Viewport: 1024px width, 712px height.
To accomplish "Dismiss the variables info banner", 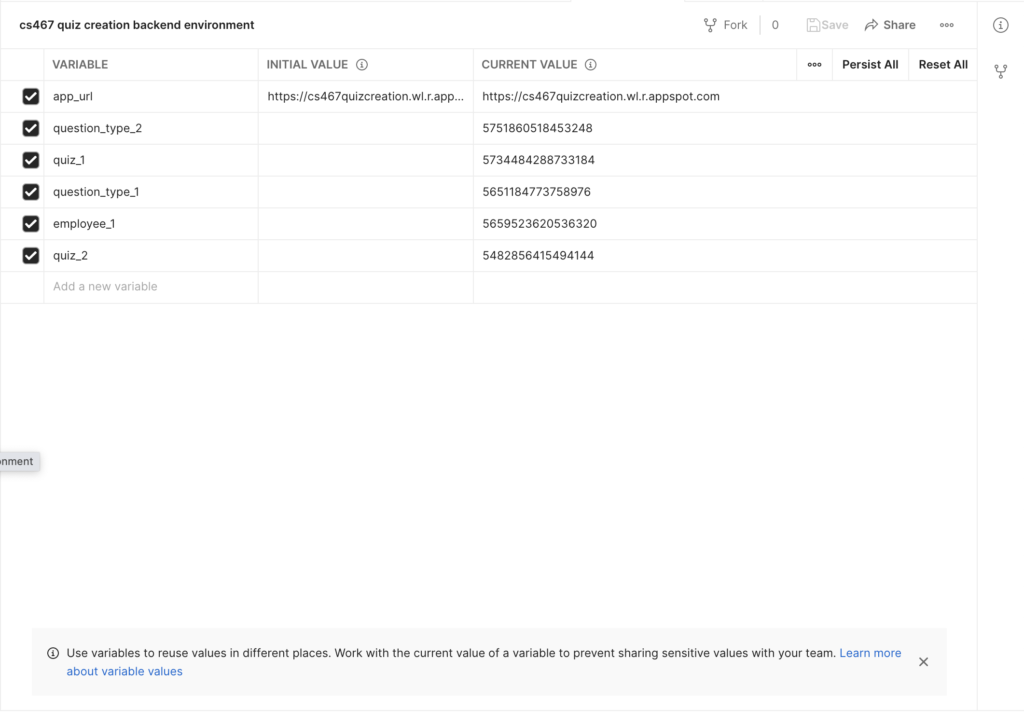I will pyautogui.click(x=923, y=662).
